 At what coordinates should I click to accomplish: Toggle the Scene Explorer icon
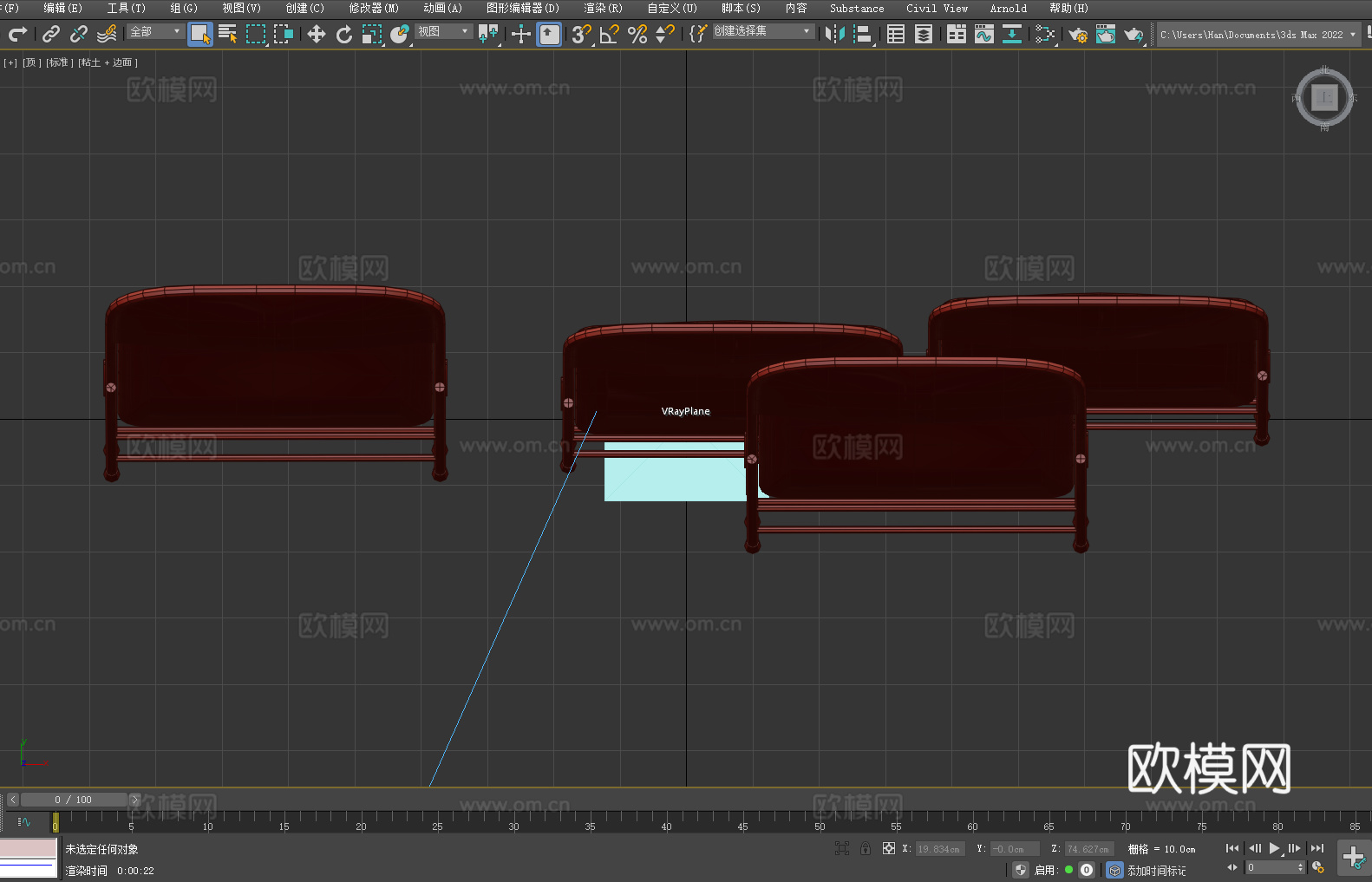coord(896,34)
